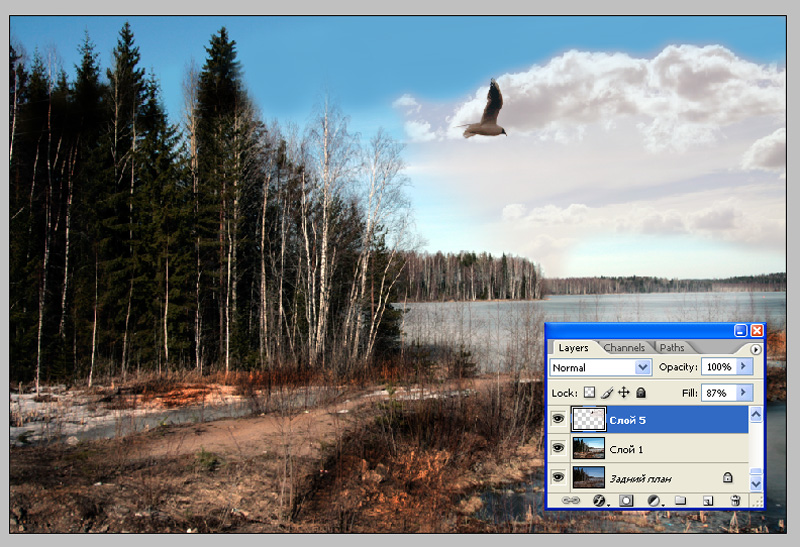The width and height of the screenshot is (800, 547).
Task: Click the lock icon on Задний план
Action: (728, 478)
